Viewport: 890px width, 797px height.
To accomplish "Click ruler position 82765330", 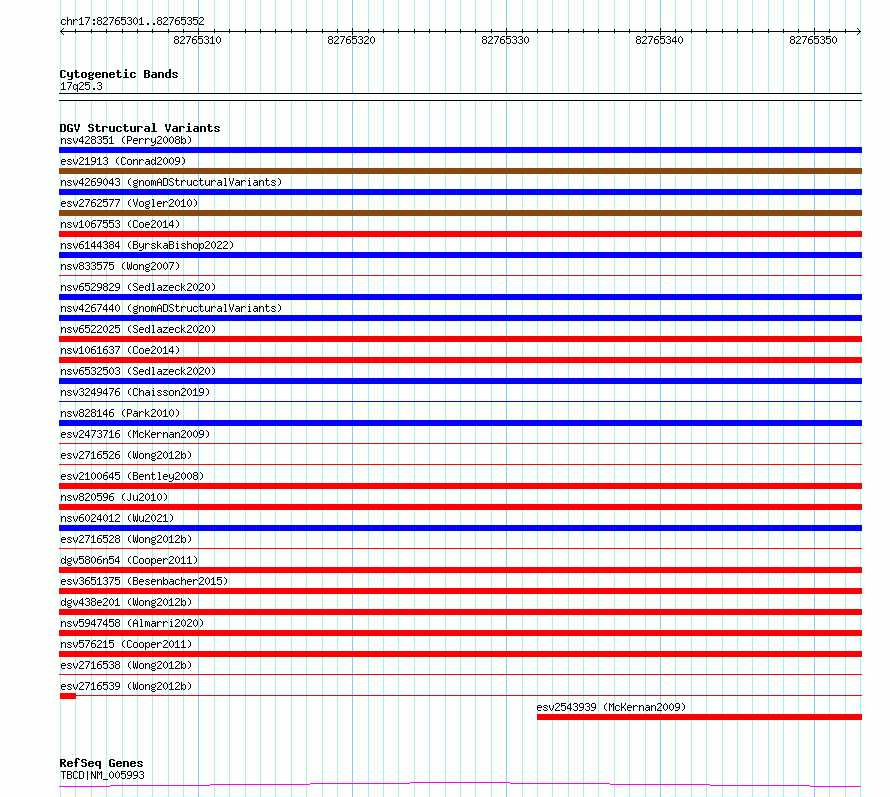I will click(x=505, y=40).
